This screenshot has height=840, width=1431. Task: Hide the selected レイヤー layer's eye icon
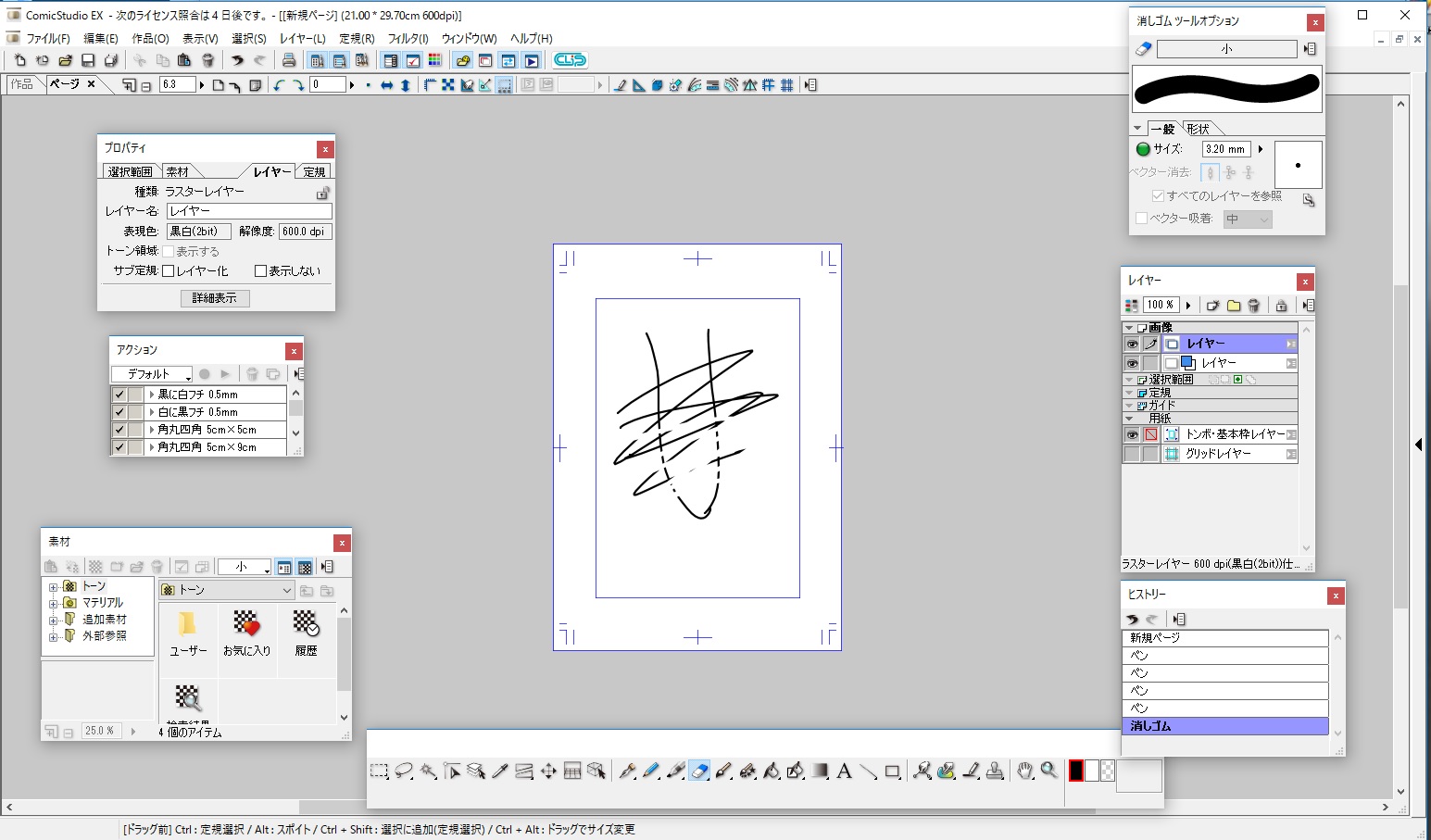point(1132,344)
